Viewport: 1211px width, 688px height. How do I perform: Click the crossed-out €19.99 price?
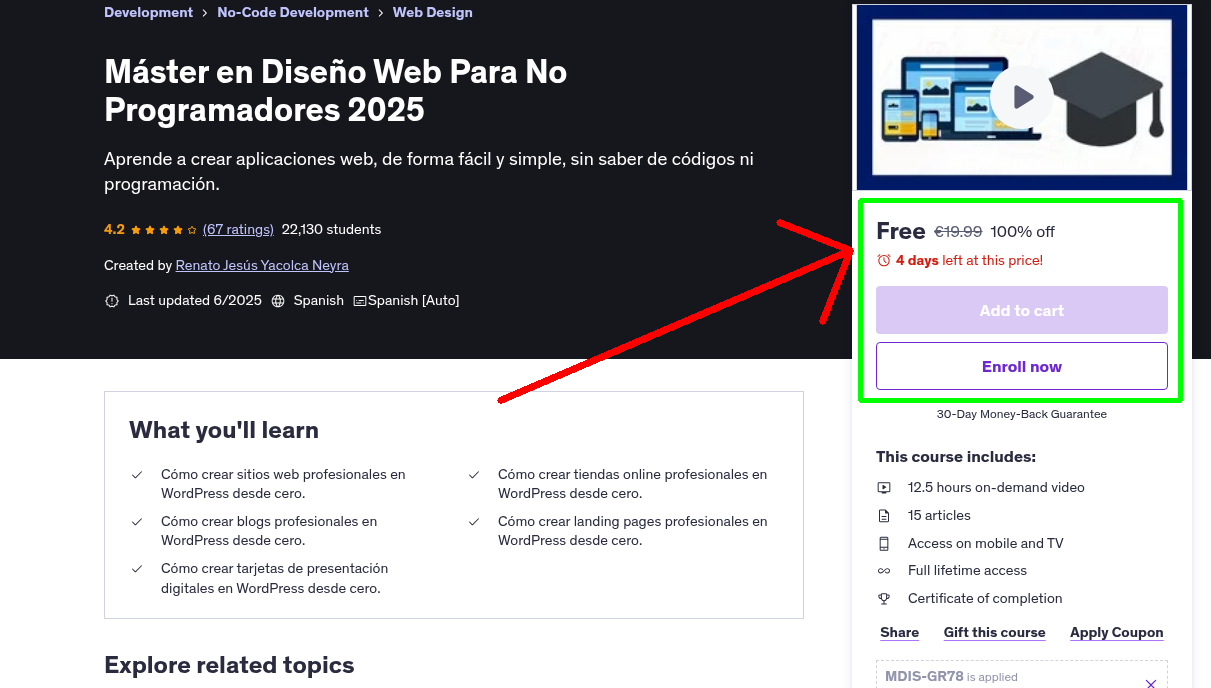[x=958, y=232]
